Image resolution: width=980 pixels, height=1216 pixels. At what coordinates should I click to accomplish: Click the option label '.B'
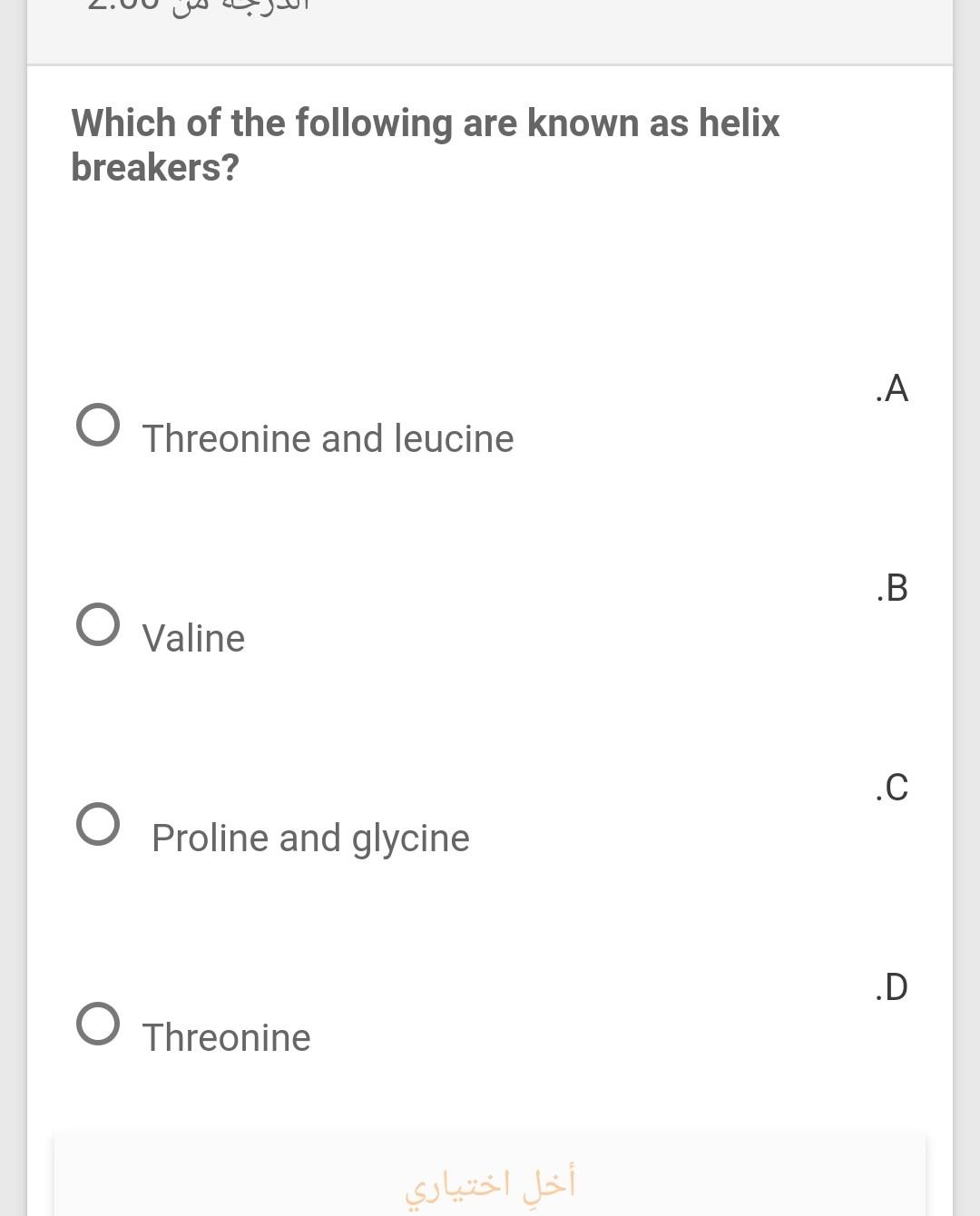pos(892,588)
